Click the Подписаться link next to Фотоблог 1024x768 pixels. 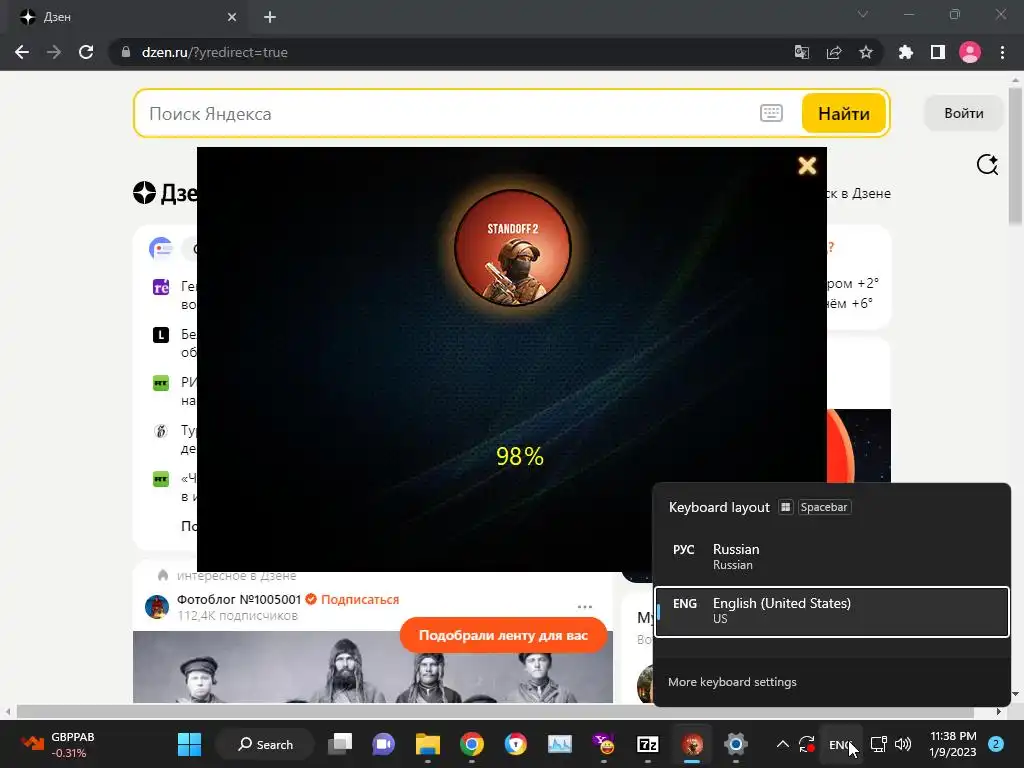360,600
